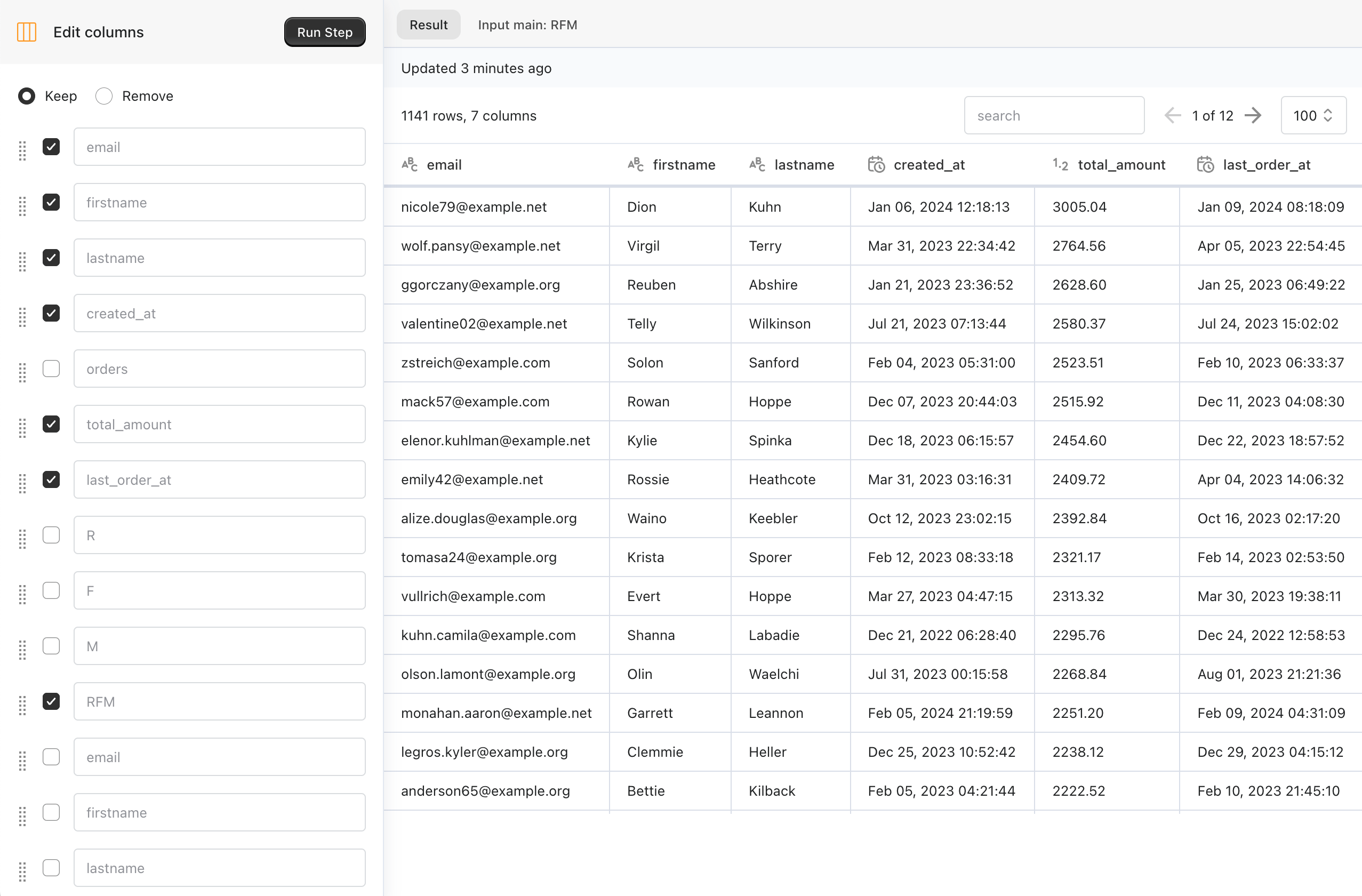
Task: Grab the drag handle beside orders field
Action: (x=22, y=372)
